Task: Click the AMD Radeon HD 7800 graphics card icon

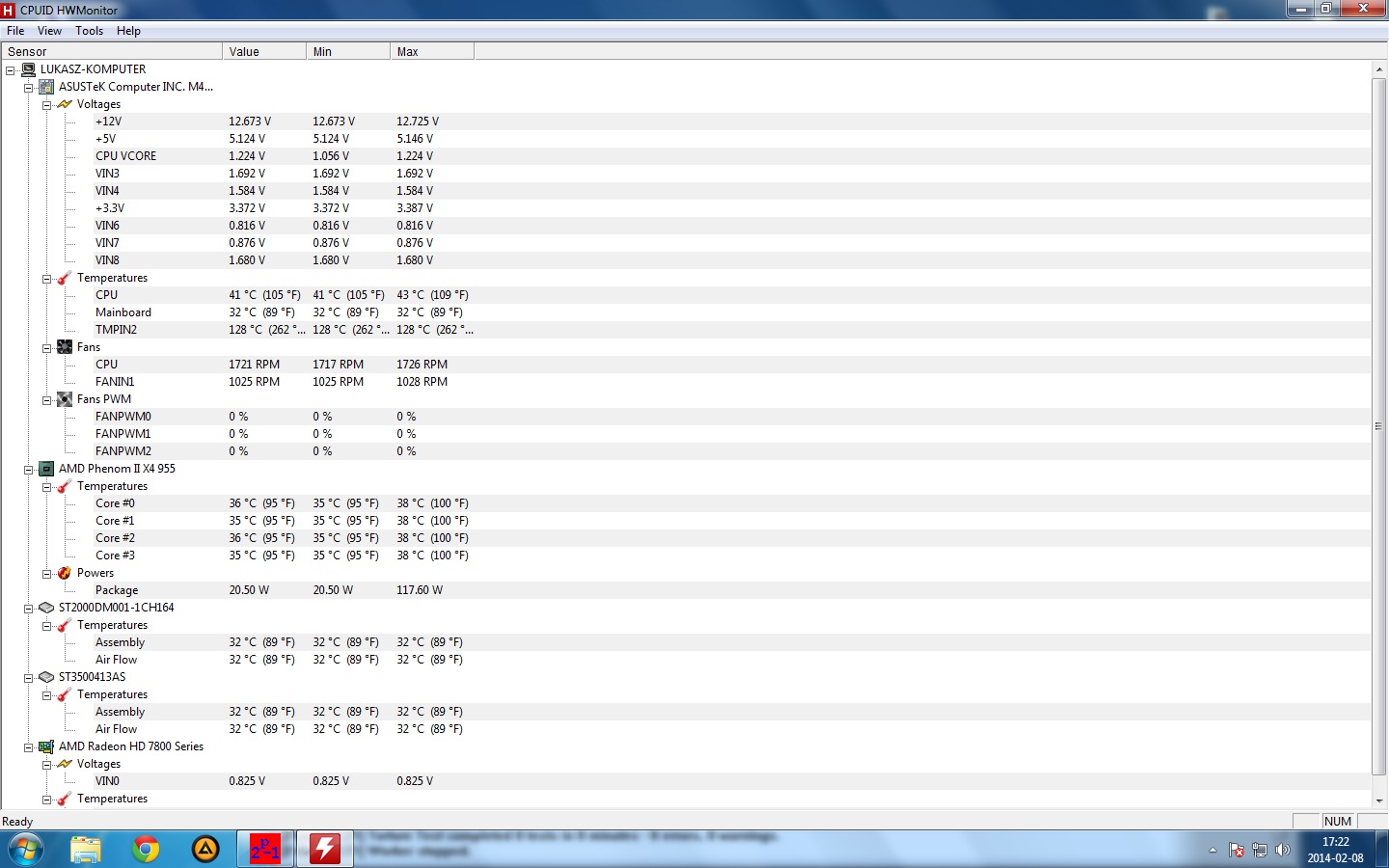Action: point(46,746)
